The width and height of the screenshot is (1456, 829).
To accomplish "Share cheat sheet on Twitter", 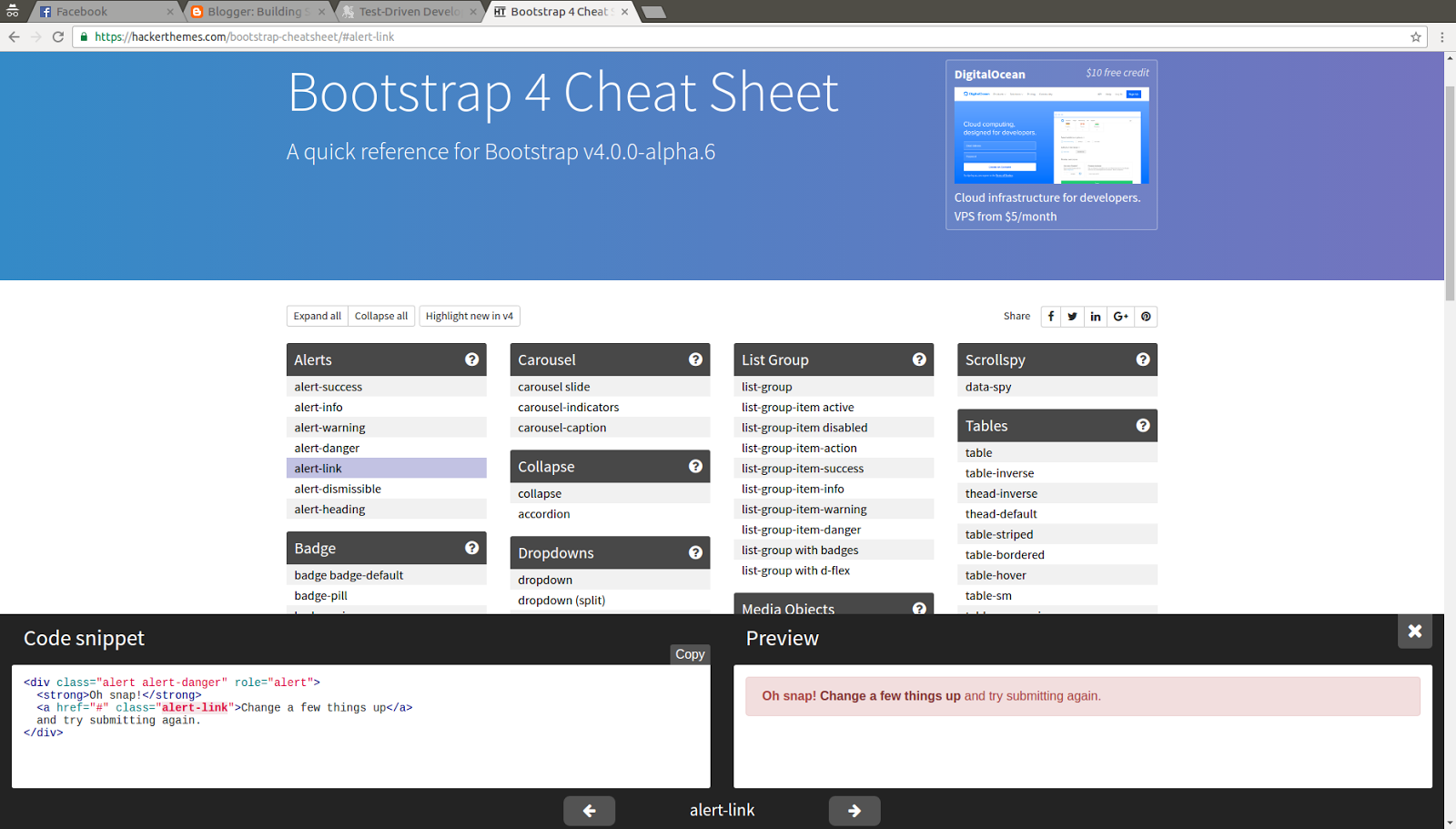I will coord(1071,316).
